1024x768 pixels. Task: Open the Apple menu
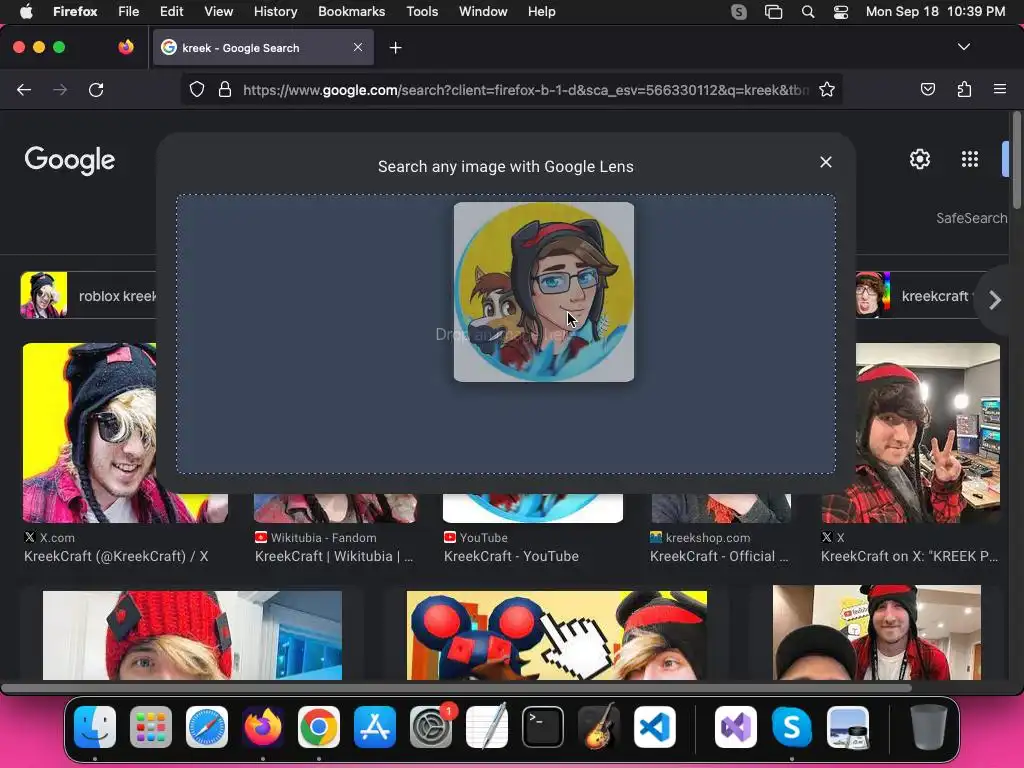[x=26, y=12]
